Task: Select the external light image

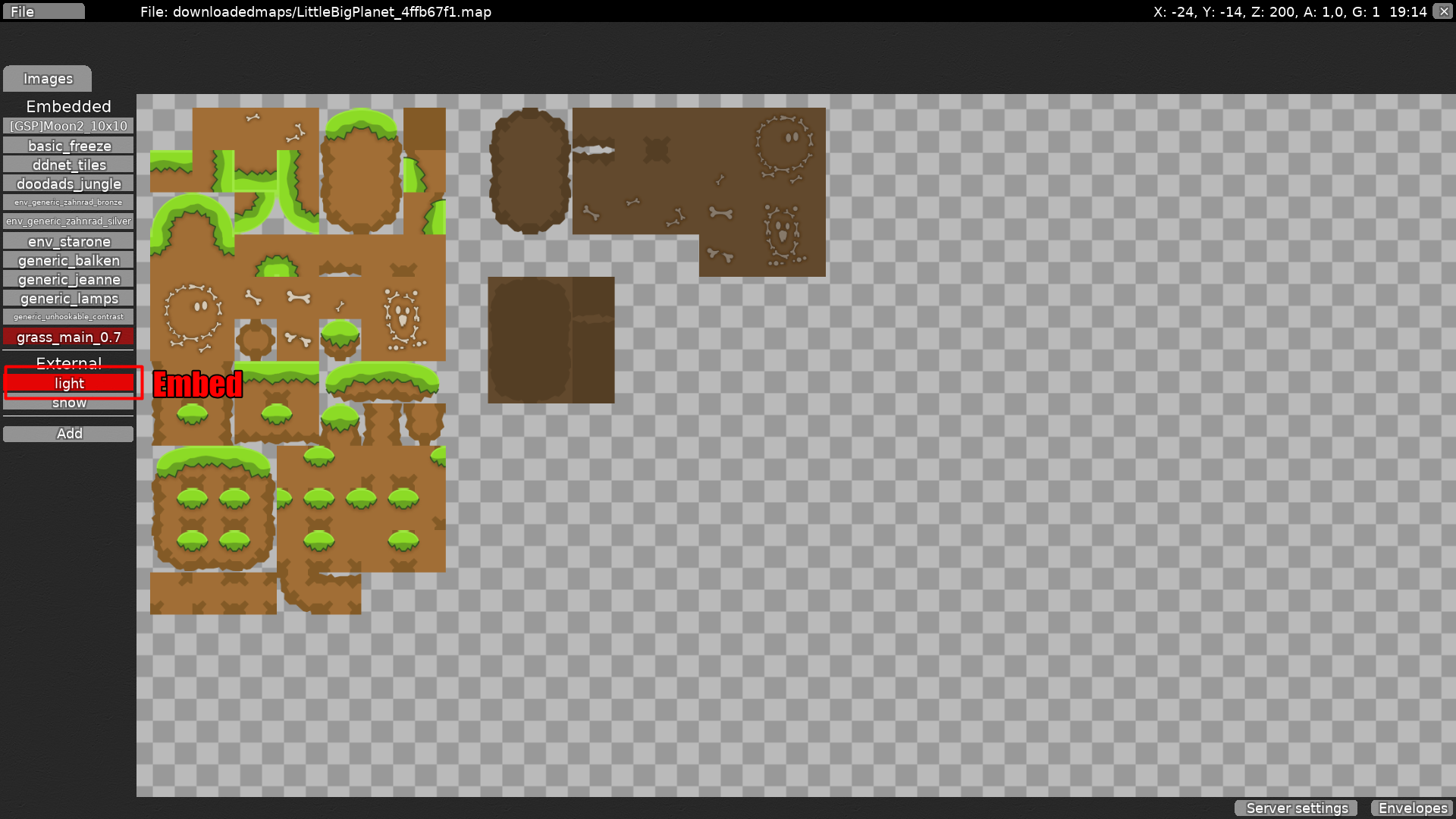Action: coord(68,384)
